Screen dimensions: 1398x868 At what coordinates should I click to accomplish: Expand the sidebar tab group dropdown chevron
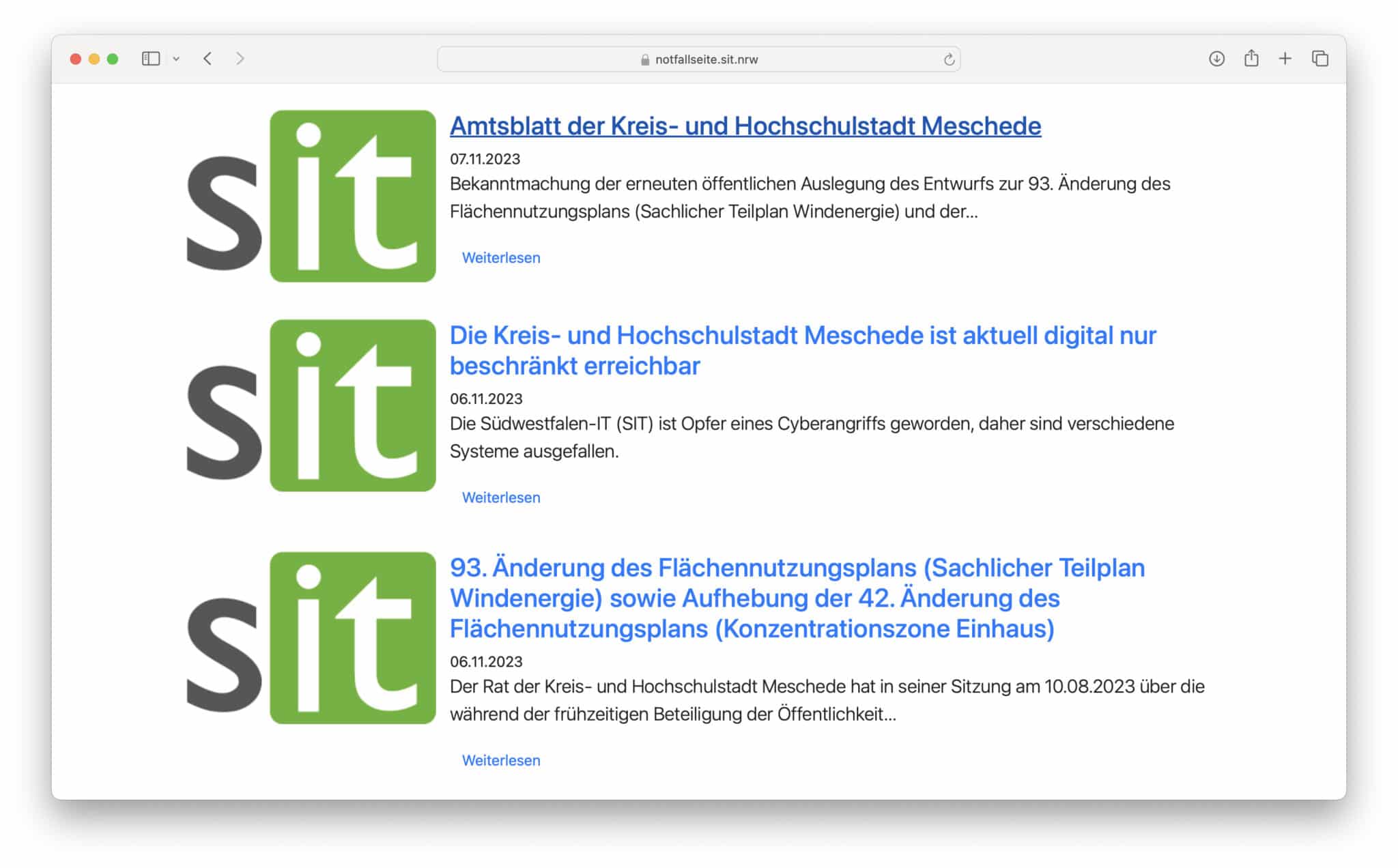[176, 59]
